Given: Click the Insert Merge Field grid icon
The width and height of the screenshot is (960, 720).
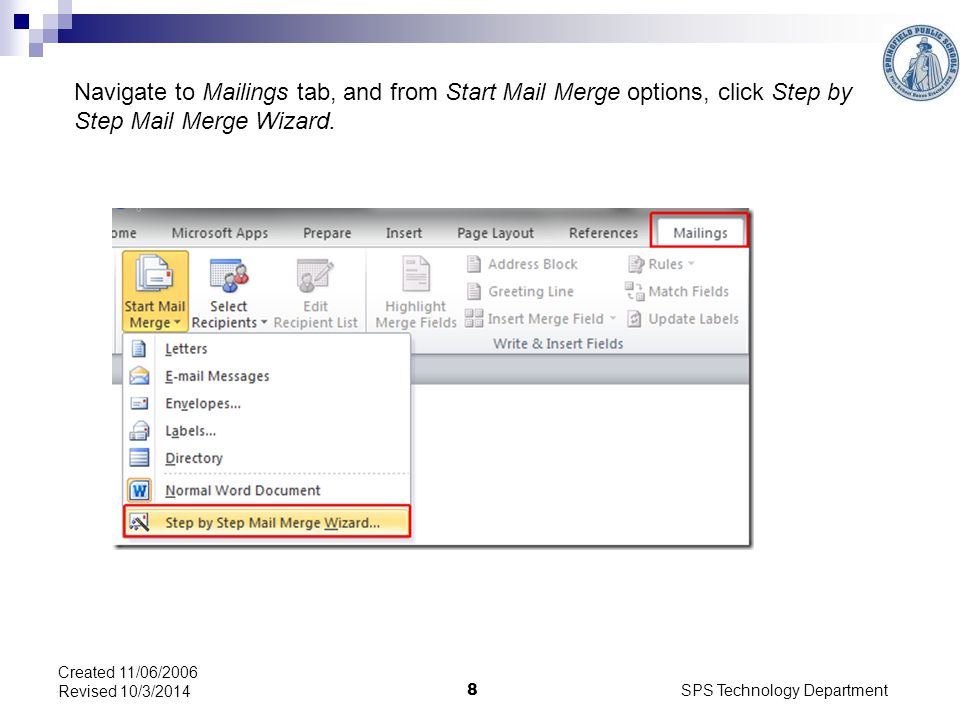Looking at the screenshot, I should tap(473, 318).
